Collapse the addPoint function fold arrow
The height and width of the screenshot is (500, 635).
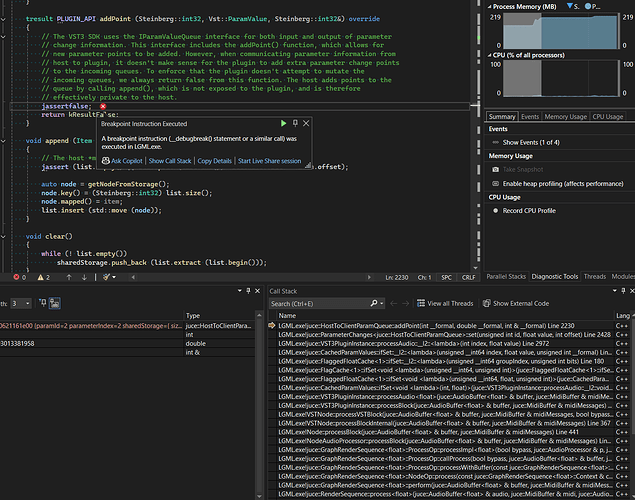point(3,19)
